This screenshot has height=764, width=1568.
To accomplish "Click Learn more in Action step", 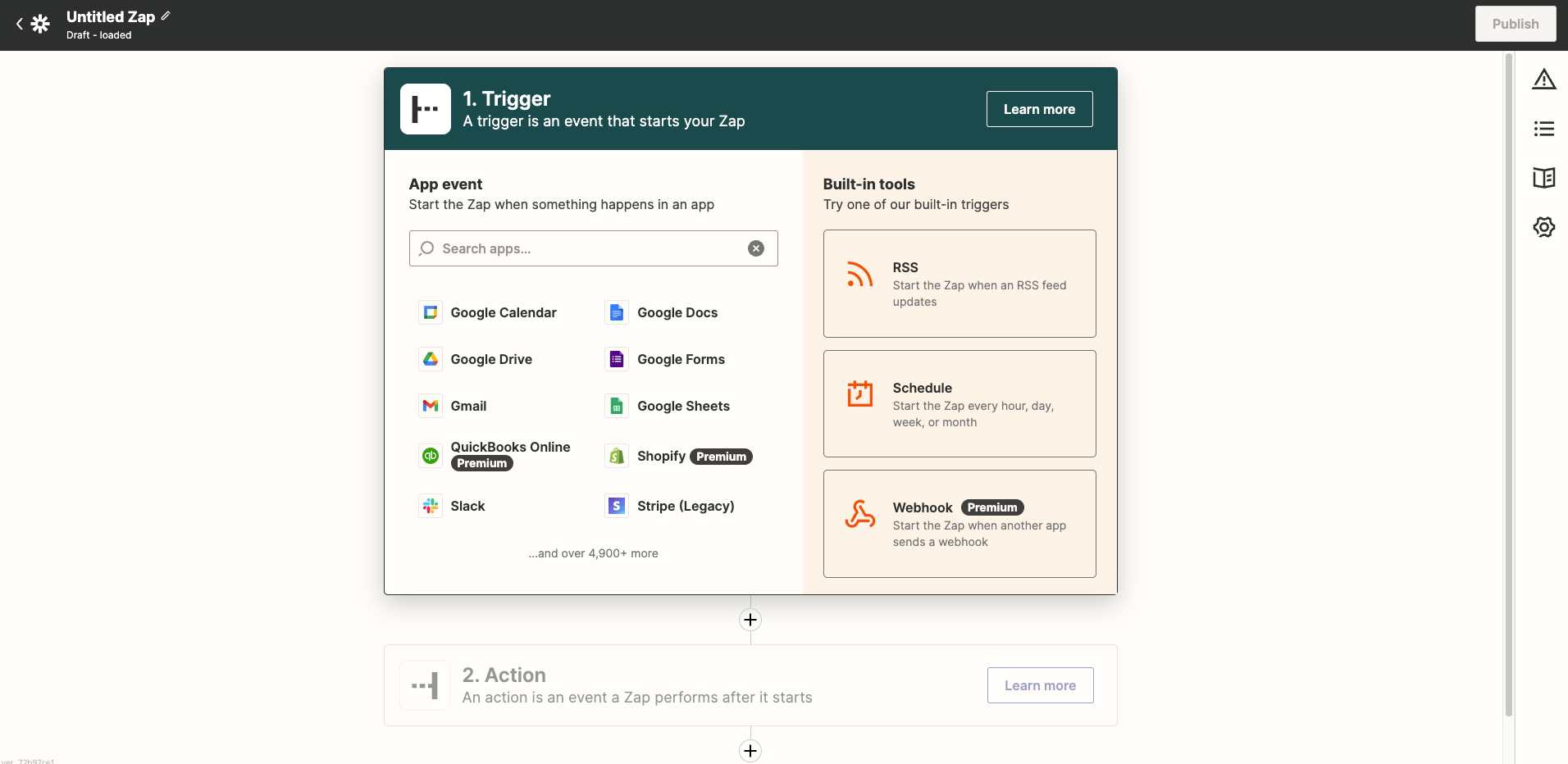I will [1040, 685].
